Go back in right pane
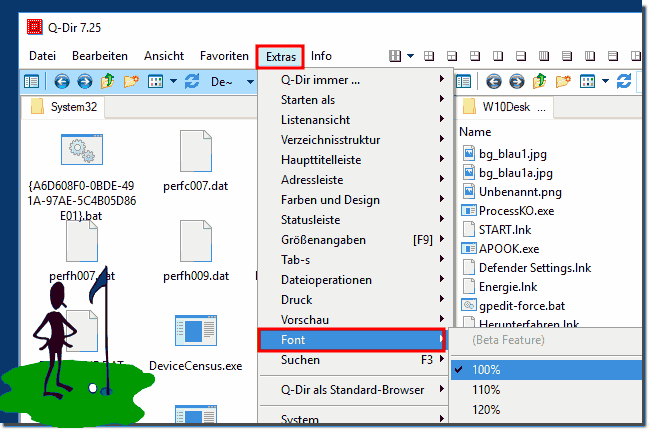The width and height of the screenshot is (649, 430). (493, 81)
